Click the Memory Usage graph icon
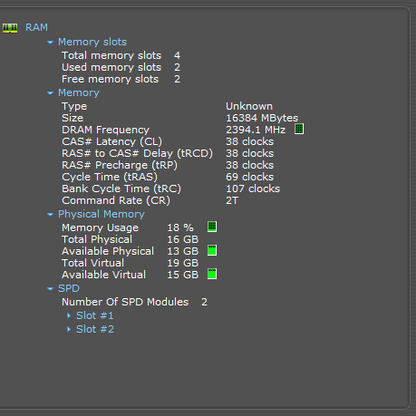The width and height of the screenshot is (416, 416). [212, 227]
